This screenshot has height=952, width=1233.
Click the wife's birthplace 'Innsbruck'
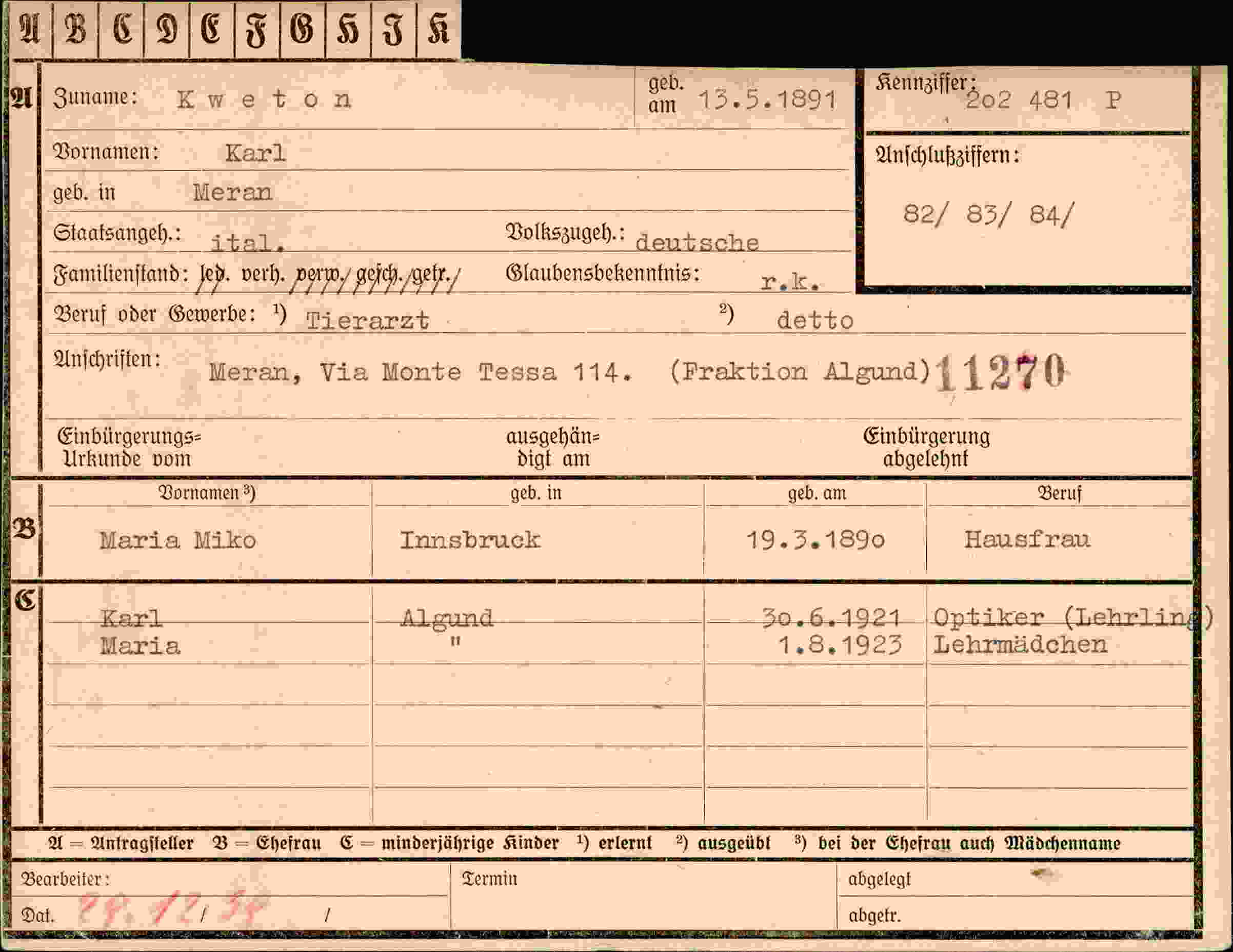(470, 540)
